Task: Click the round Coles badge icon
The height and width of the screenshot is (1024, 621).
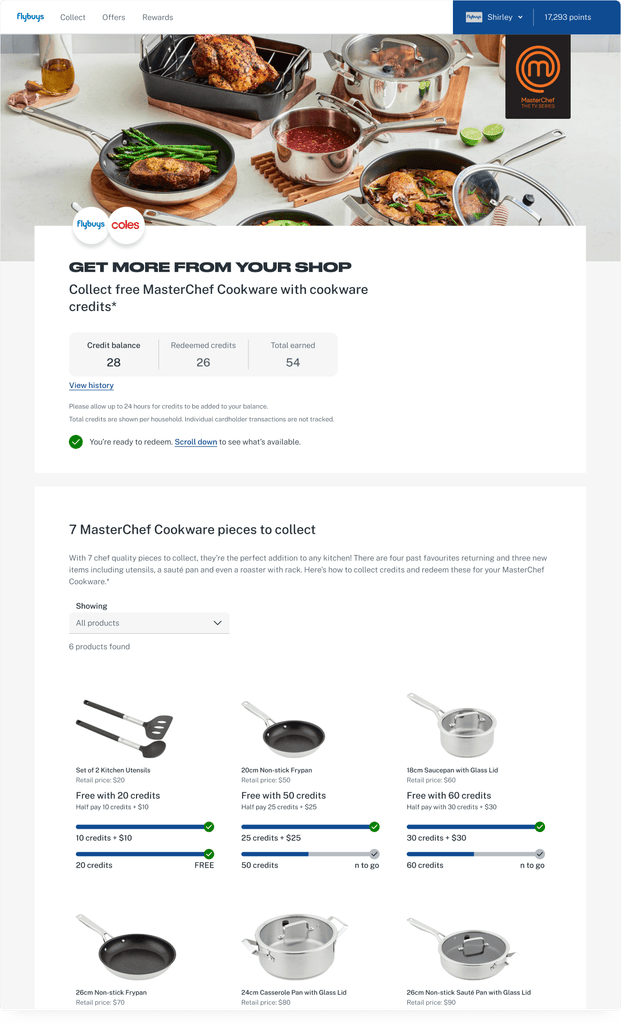Action: pyautogui.click(x=125, y=225)
